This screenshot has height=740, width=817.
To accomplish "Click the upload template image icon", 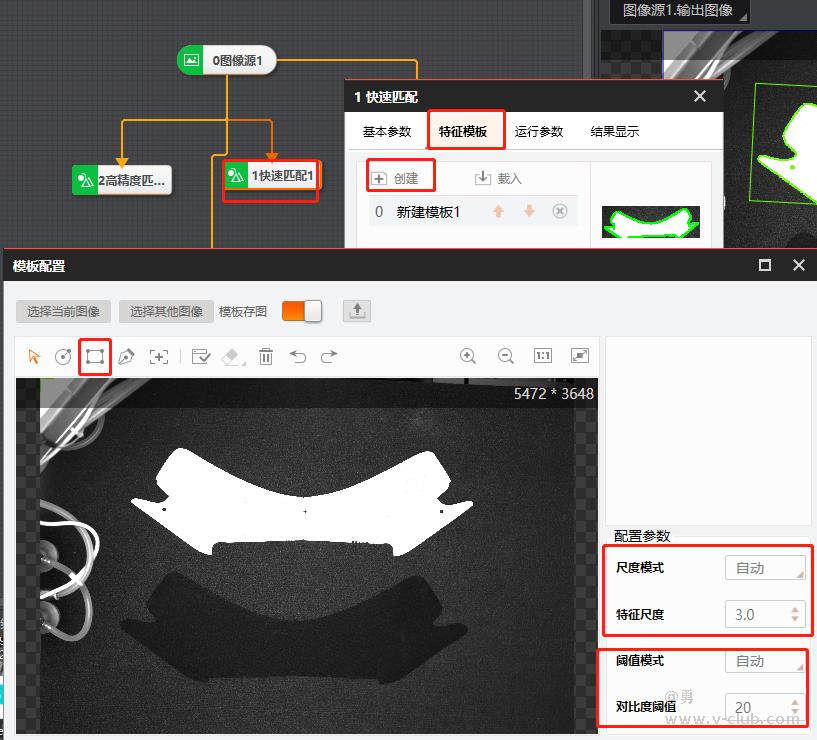I will [x=357, y=311].
